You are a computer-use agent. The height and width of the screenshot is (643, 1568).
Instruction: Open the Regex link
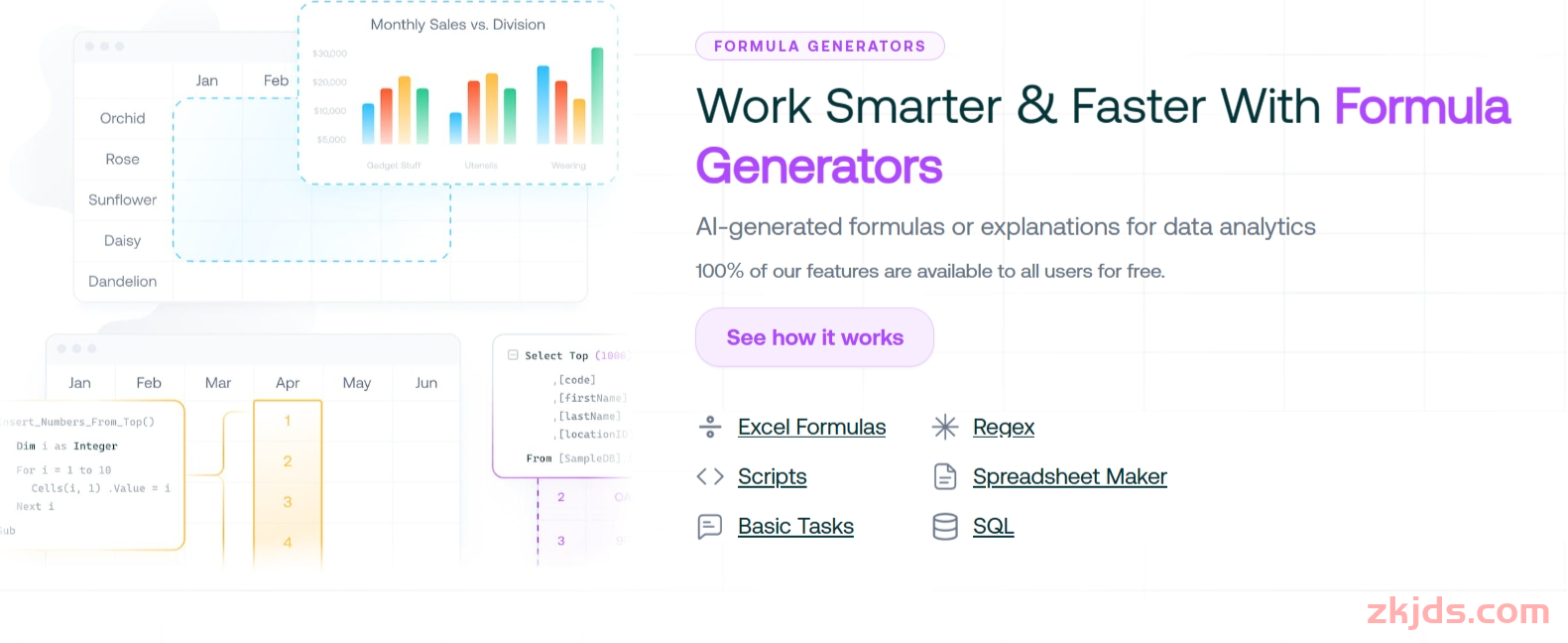pos(1004,427)
